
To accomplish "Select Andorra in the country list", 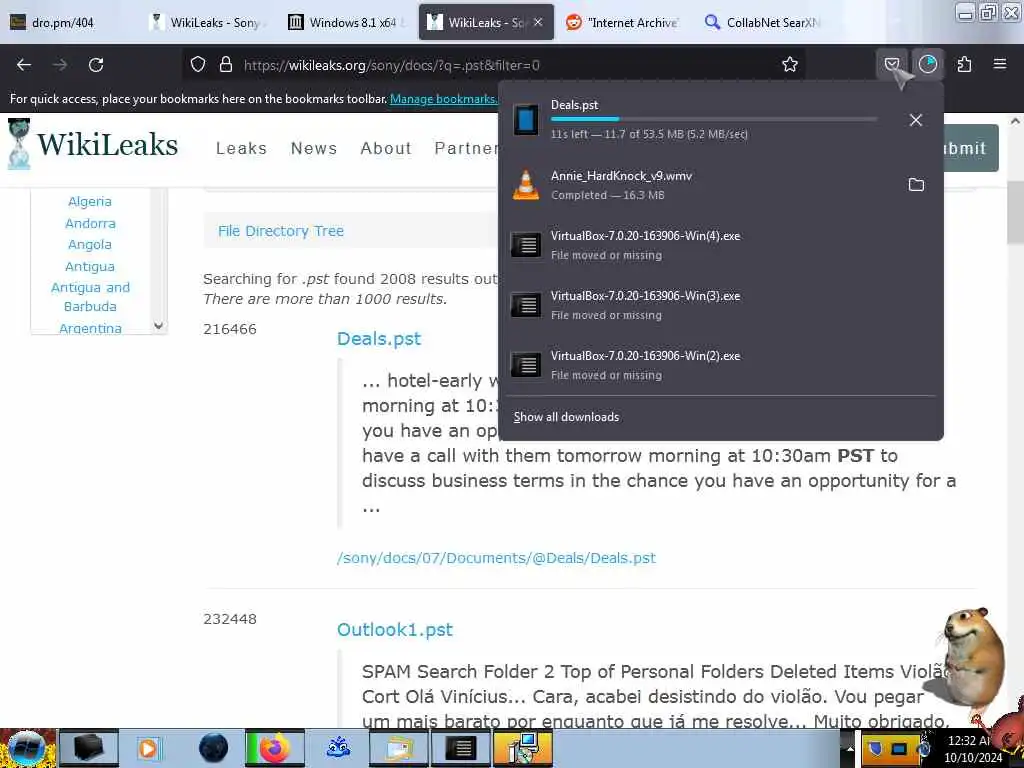I will coord(90,223).
